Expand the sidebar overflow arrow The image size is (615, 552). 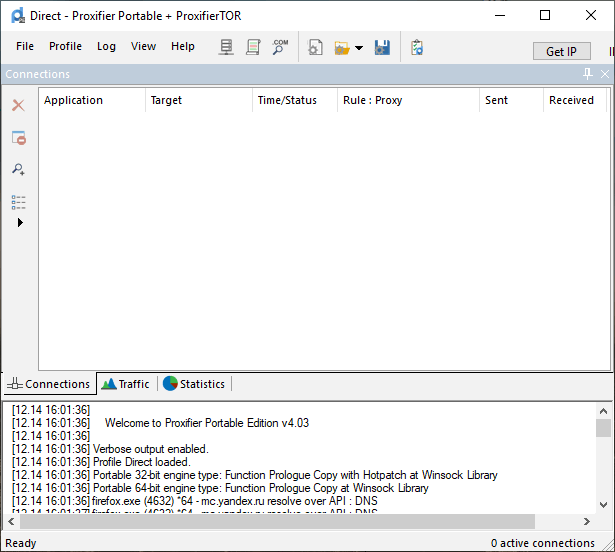pyautogui.click(x=20, y=222)
